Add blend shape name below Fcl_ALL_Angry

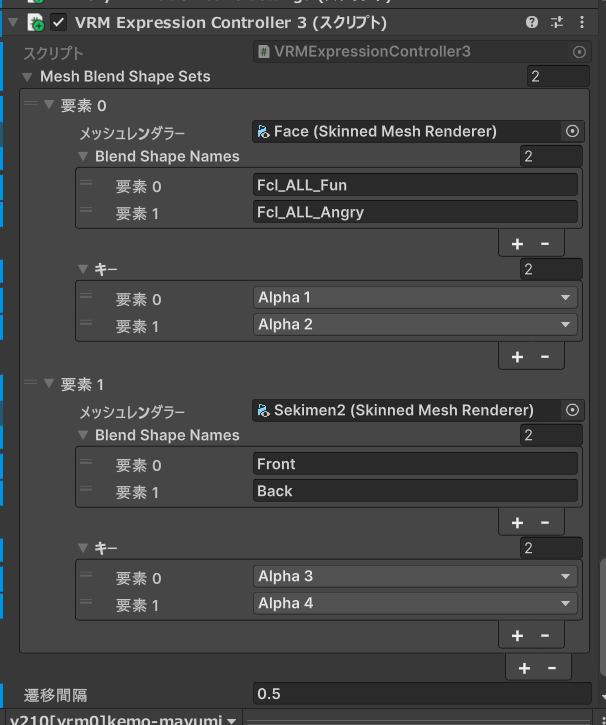click(x=517, y=243)
